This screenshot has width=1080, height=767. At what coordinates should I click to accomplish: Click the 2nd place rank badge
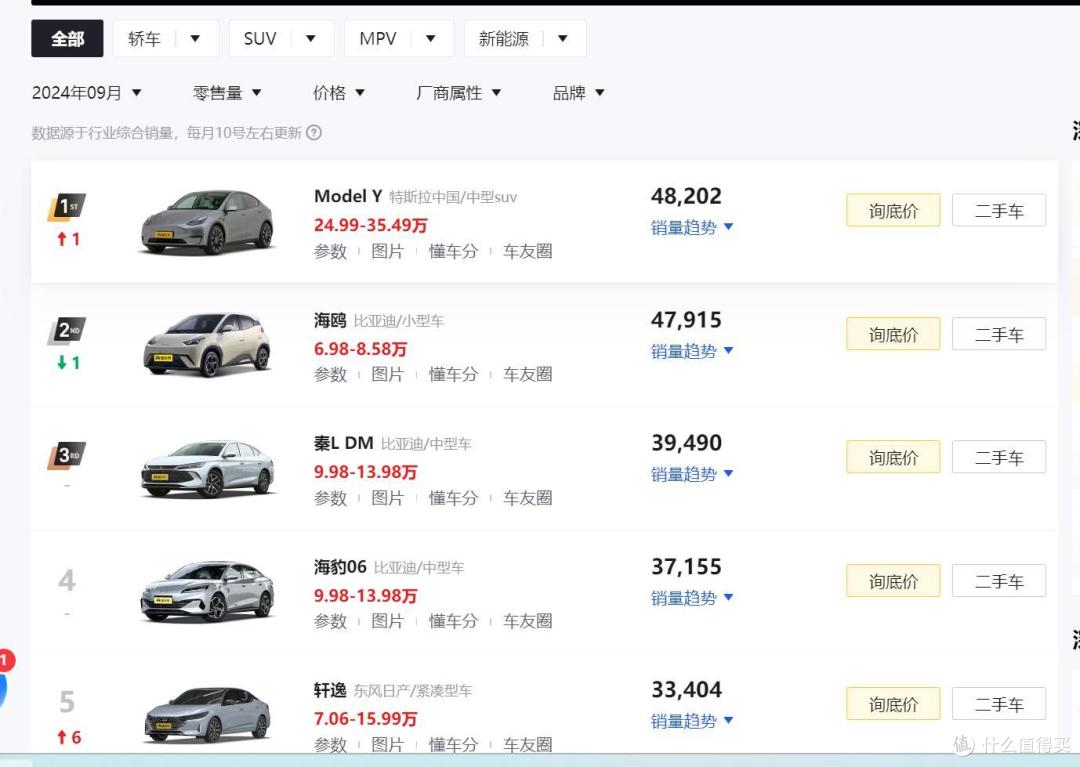(x=67, y=330)
